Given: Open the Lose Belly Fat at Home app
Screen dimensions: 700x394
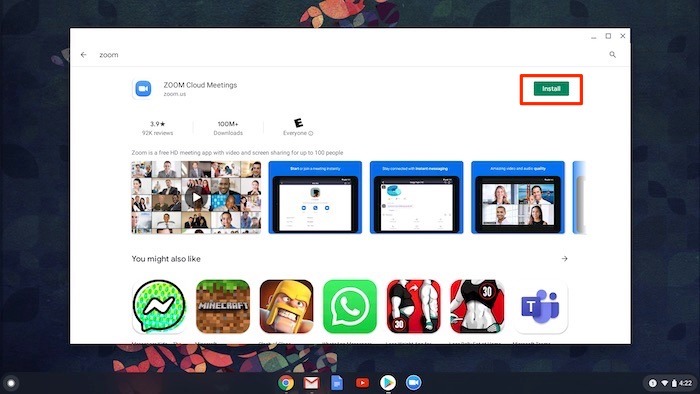Looking at the screenshot, I should tap(477, 307).
